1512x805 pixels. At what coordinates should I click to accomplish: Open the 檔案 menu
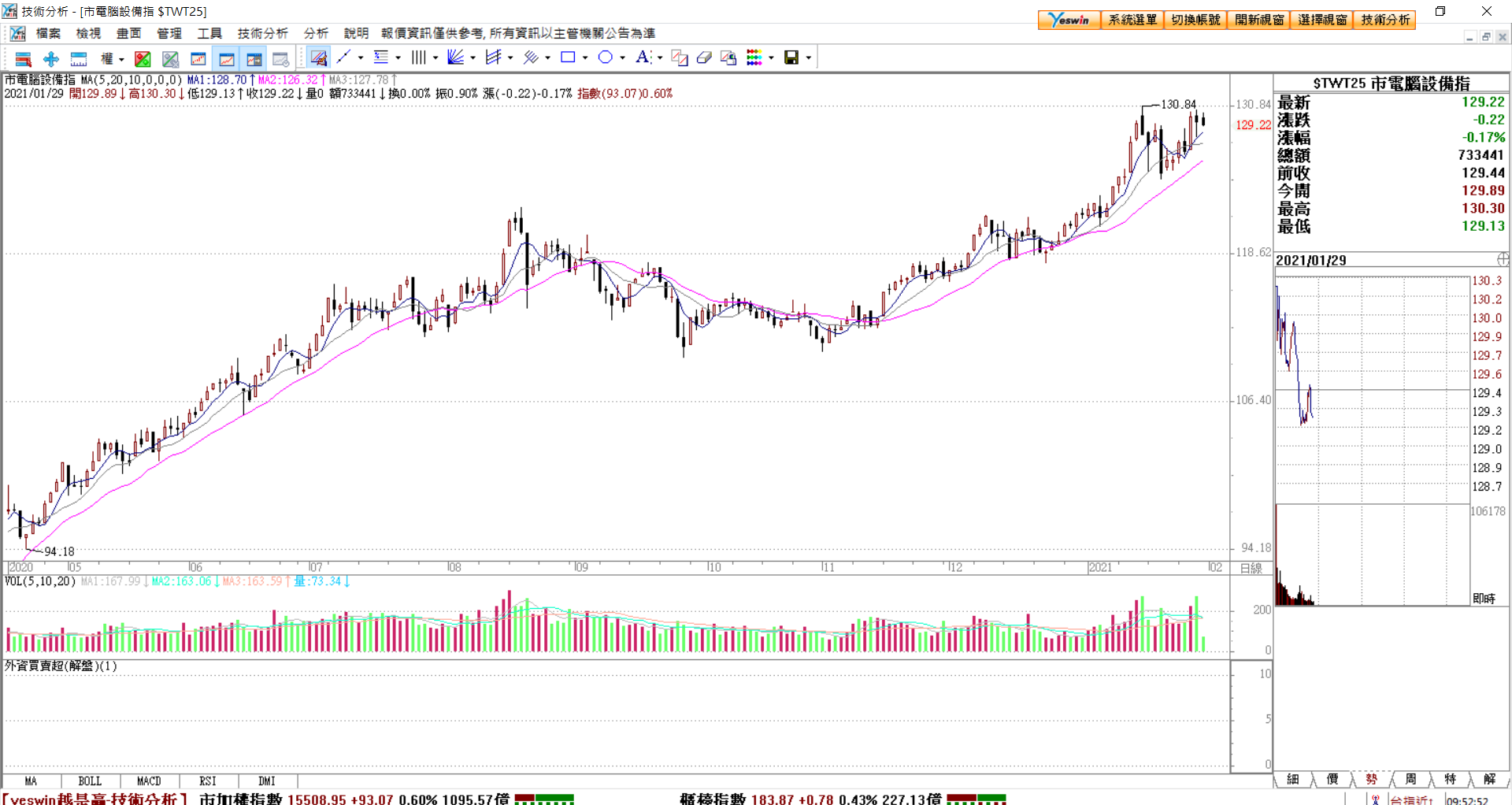coord(48,33)
